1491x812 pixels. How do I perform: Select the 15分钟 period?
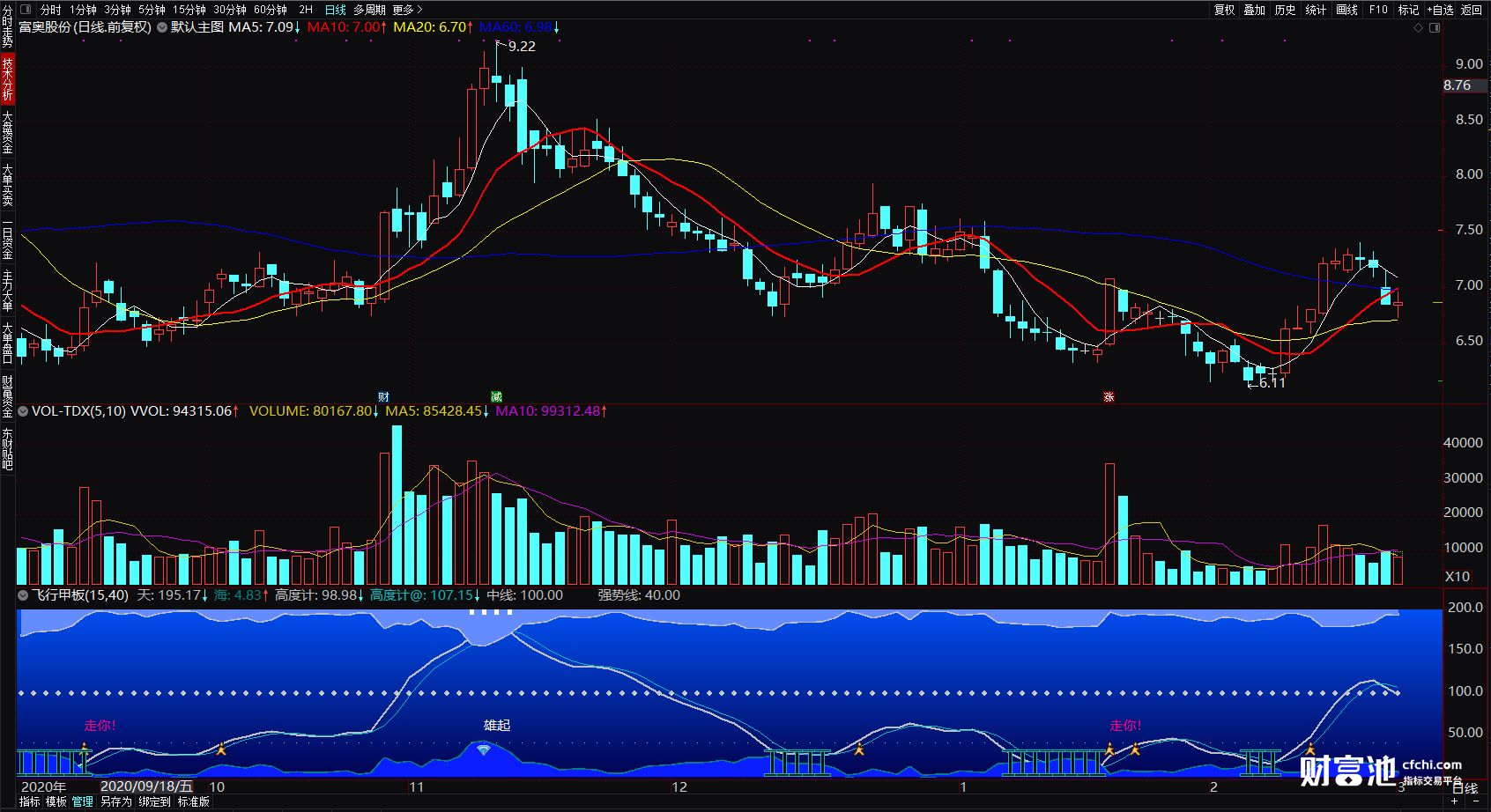tap(189, 10)
